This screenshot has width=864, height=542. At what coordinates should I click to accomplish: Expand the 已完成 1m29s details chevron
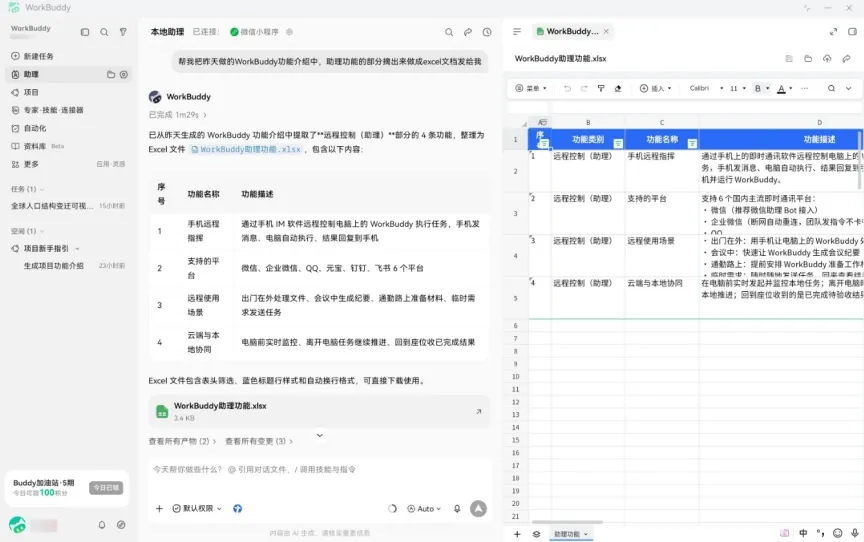(x=205, y=115)
